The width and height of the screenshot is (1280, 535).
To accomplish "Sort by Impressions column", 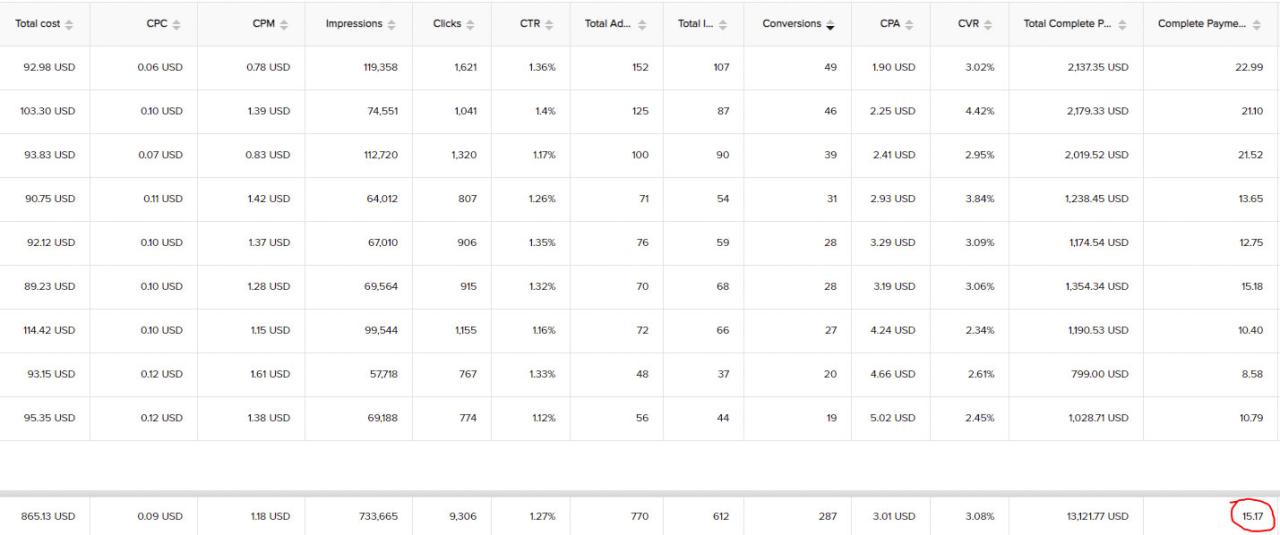I will click(391, 23).
